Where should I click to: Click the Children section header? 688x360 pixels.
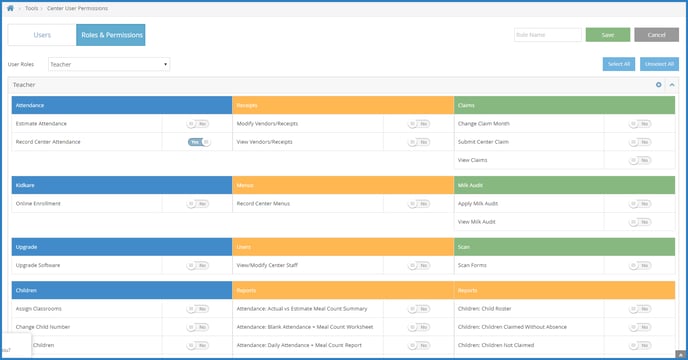point(122,290)
